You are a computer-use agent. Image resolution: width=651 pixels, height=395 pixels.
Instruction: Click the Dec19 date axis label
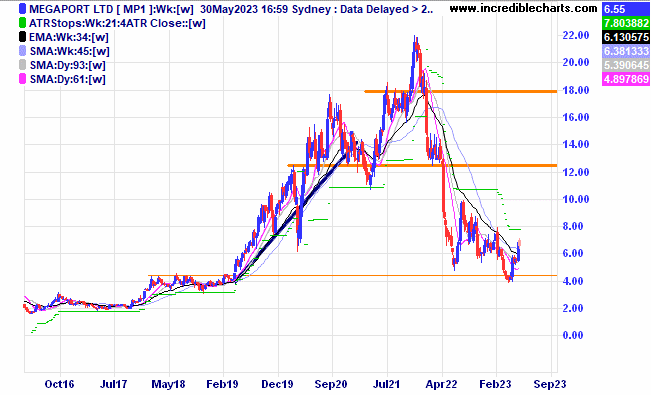pyautogui.click(x=277, y=384)
